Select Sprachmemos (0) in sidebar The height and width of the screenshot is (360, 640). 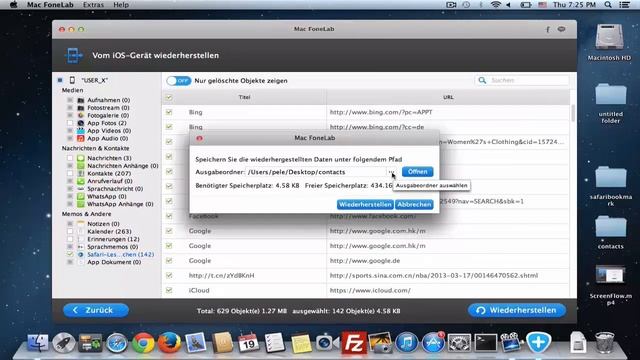tap(113, 247)
